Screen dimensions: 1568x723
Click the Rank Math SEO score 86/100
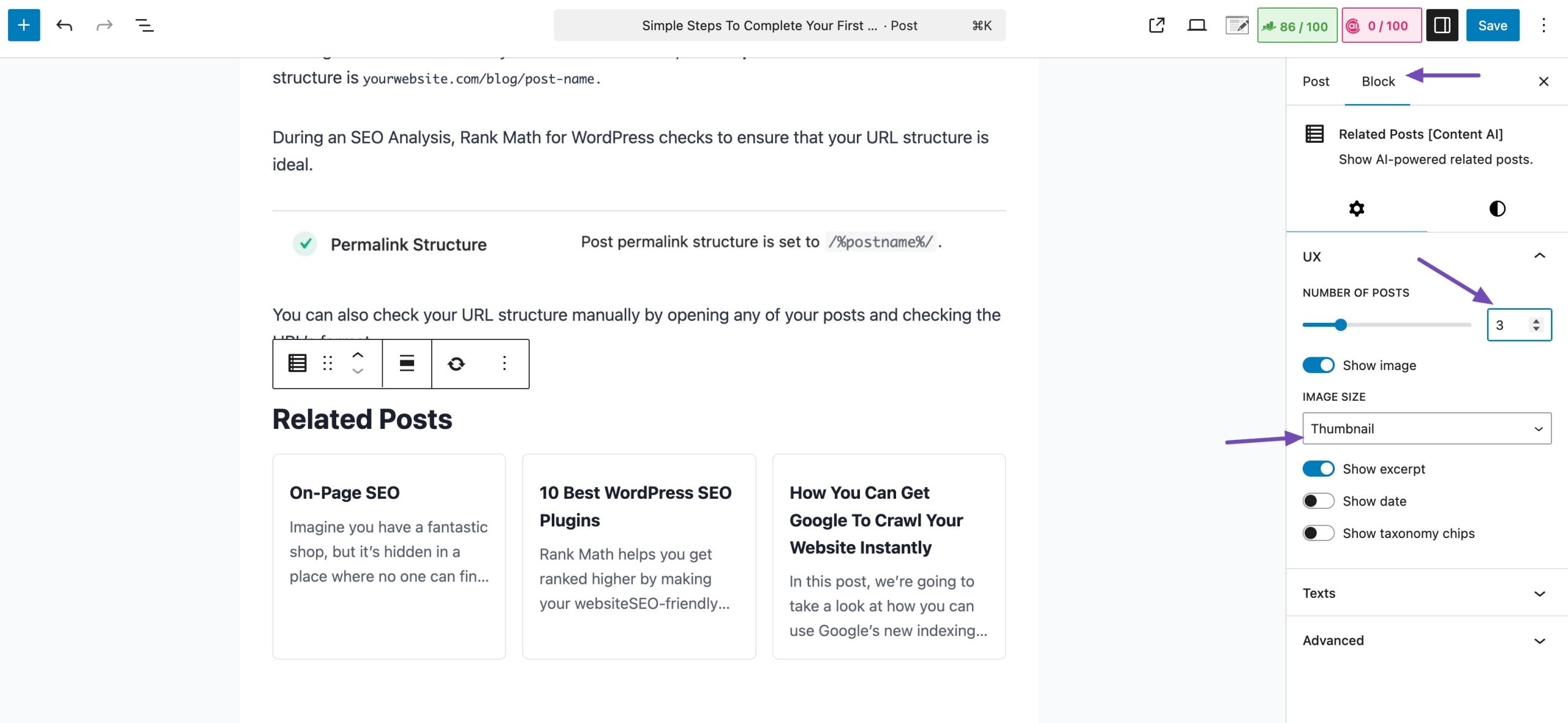coord(1296,25)
